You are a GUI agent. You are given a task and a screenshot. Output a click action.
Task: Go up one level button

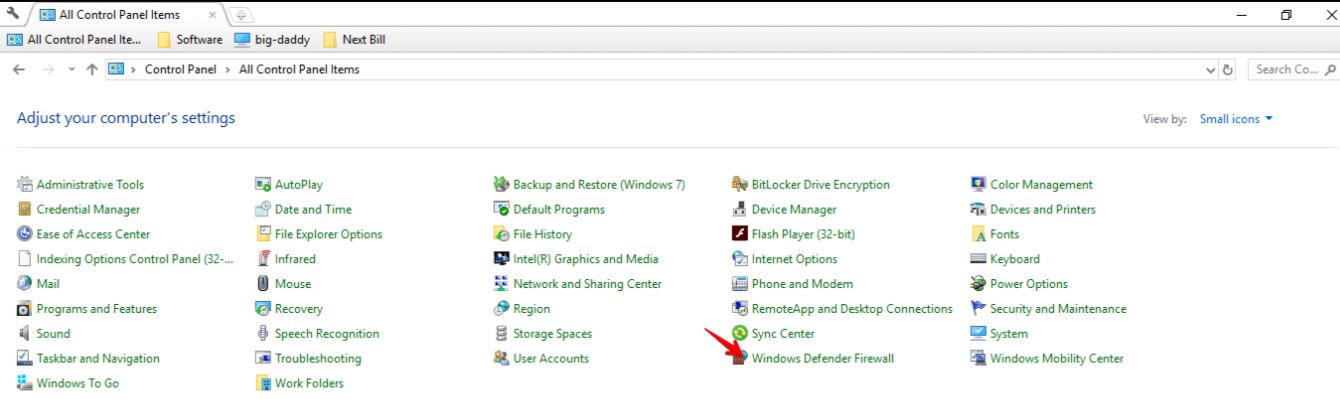92,70
